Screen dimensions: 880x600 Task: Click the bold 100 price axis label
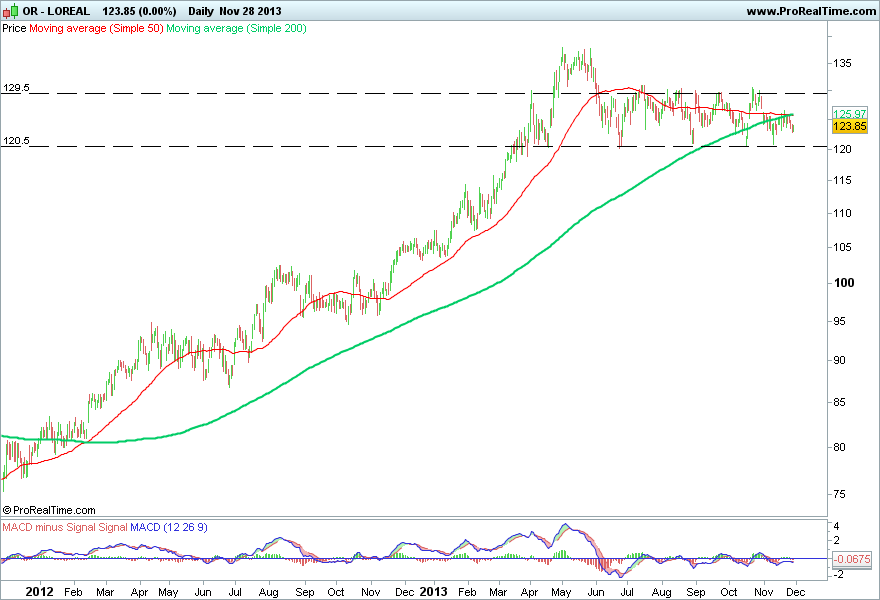click(844, 283)
